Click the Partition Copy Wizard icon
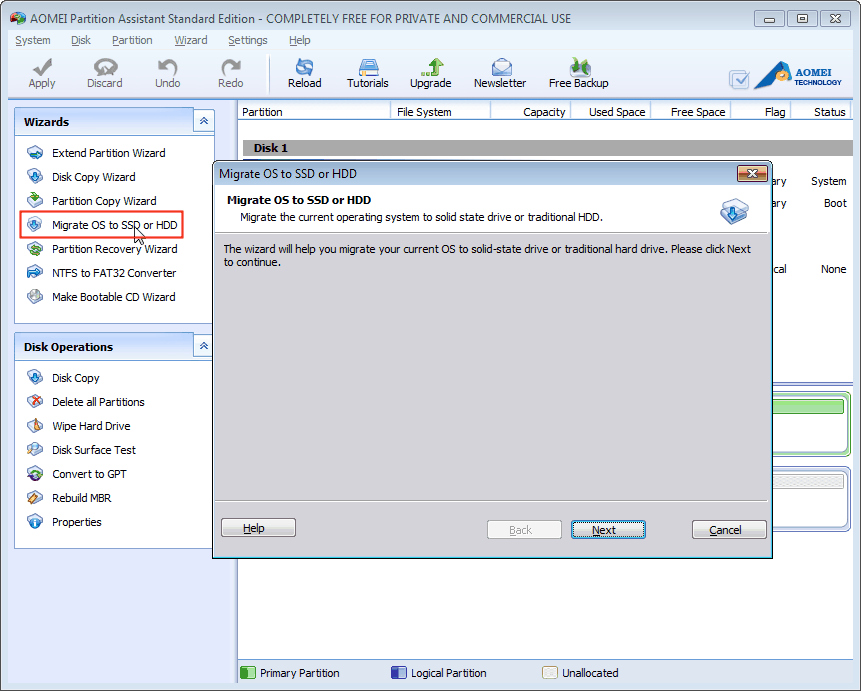 click(x=35, y=200)
